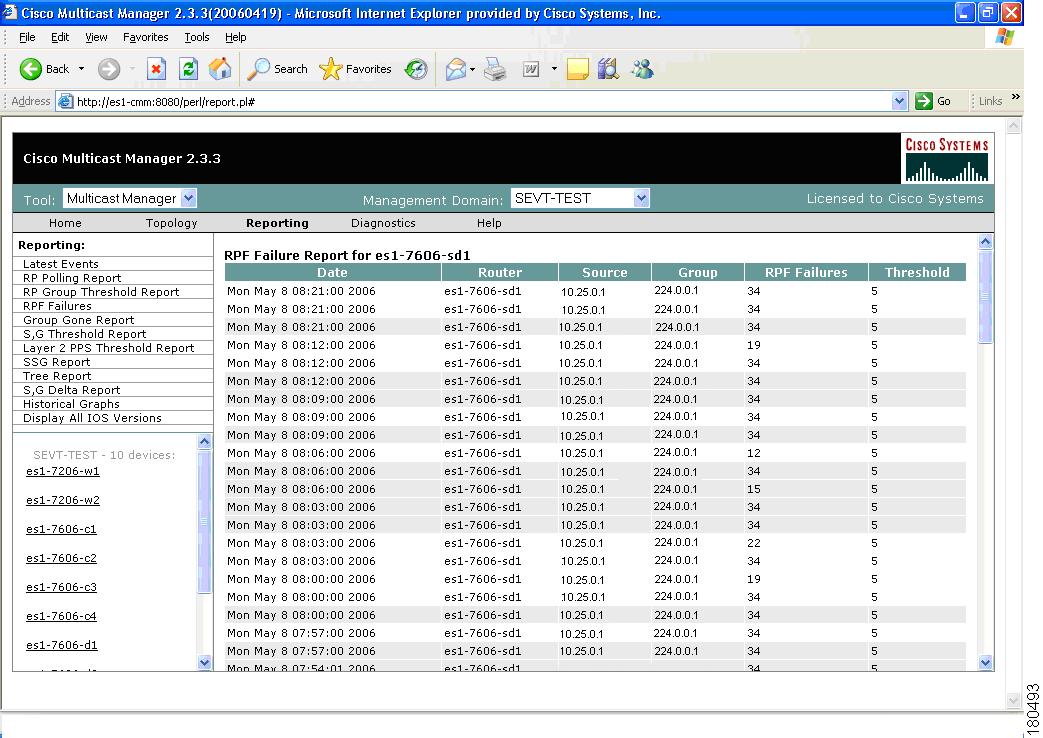The width and height of the screenshot is (1043, 738).
Task: Refresh the page with green arrows icon
Action: point(189,69)
